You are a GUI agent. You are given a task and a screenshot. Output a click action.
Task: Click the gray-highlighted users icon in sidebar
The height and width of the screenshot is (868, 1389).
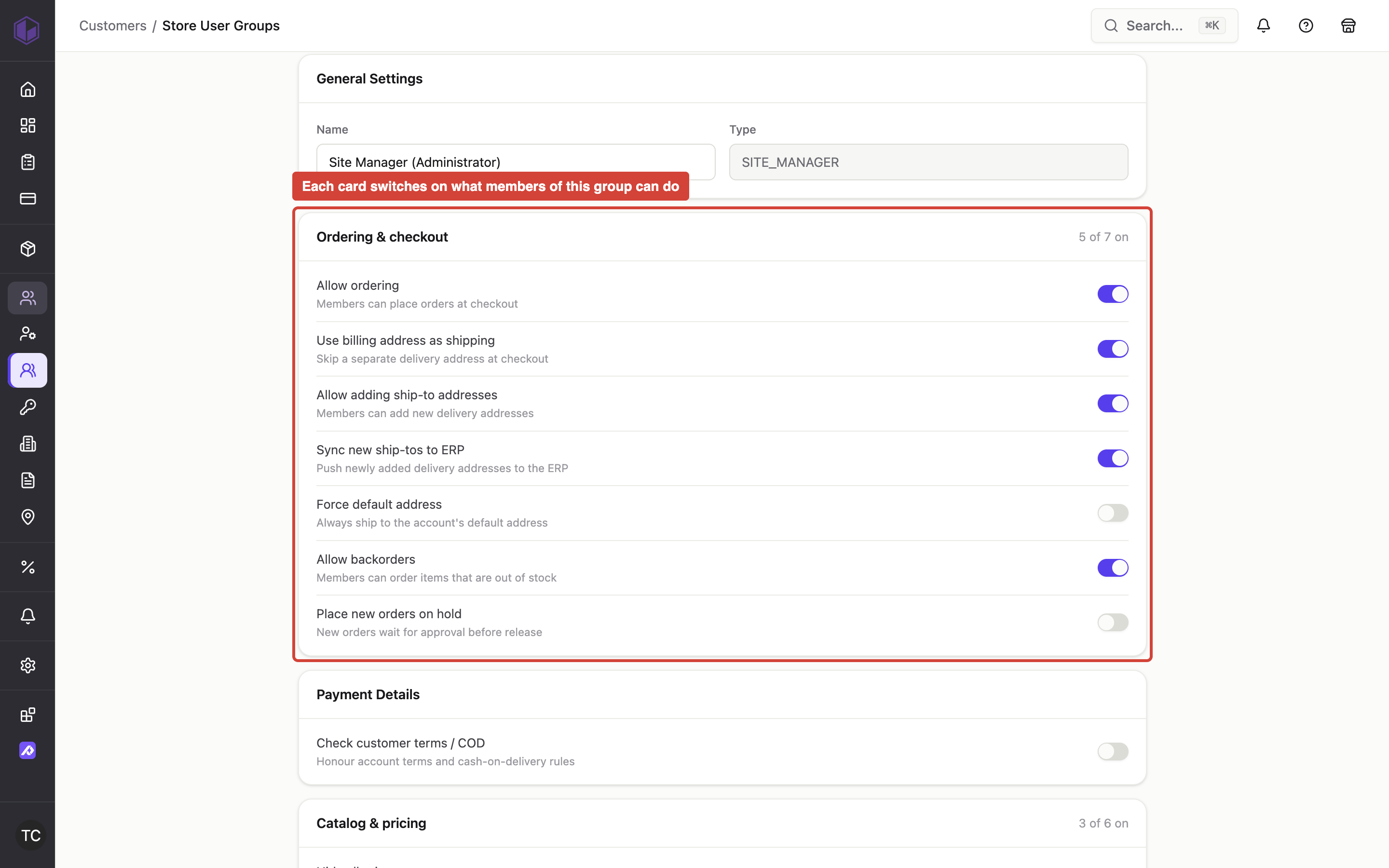[x=27, y=298]
